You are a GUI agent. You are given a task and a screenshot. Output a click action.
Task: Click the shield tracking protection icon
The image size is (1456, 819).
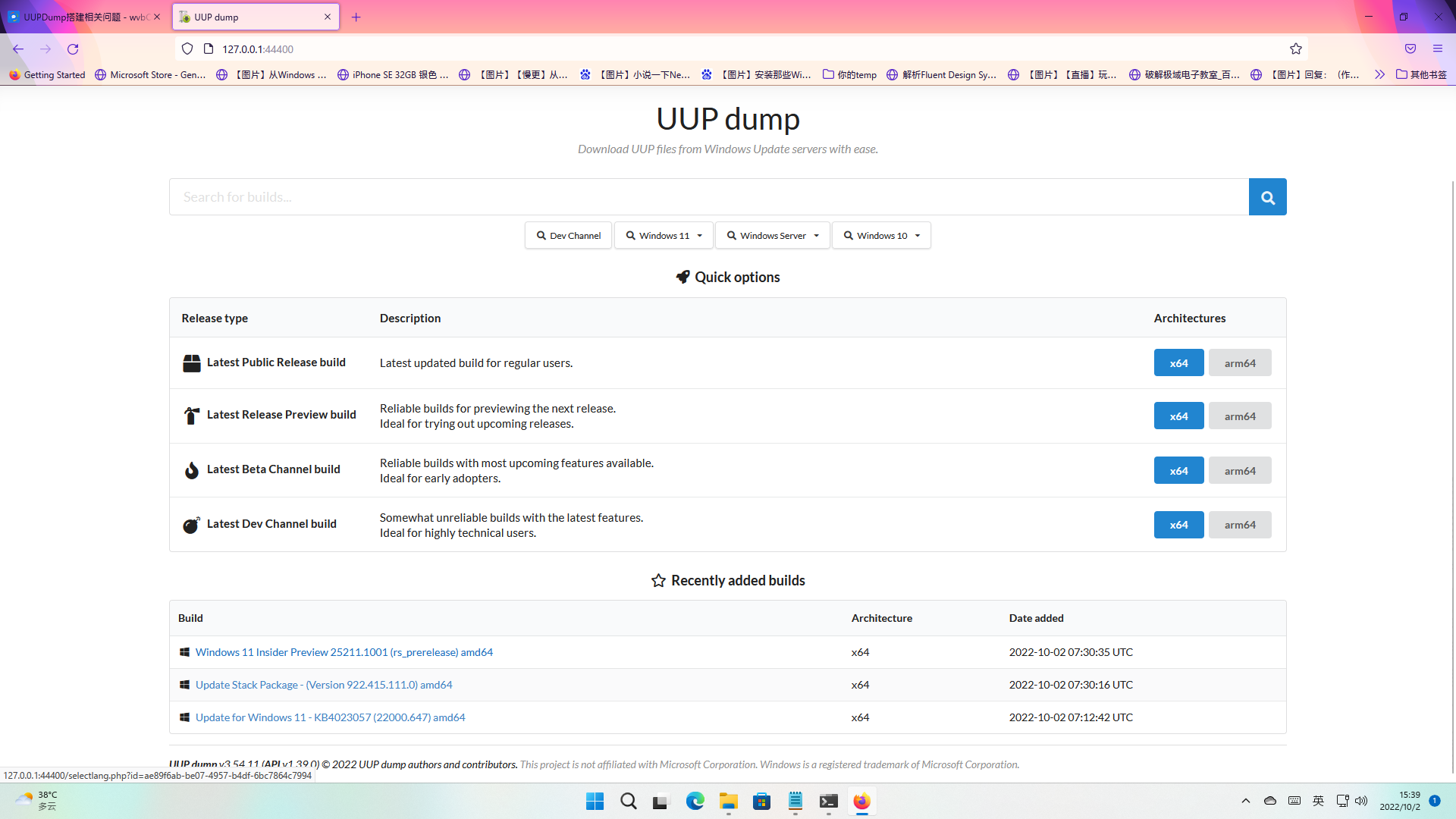(187, 49)
